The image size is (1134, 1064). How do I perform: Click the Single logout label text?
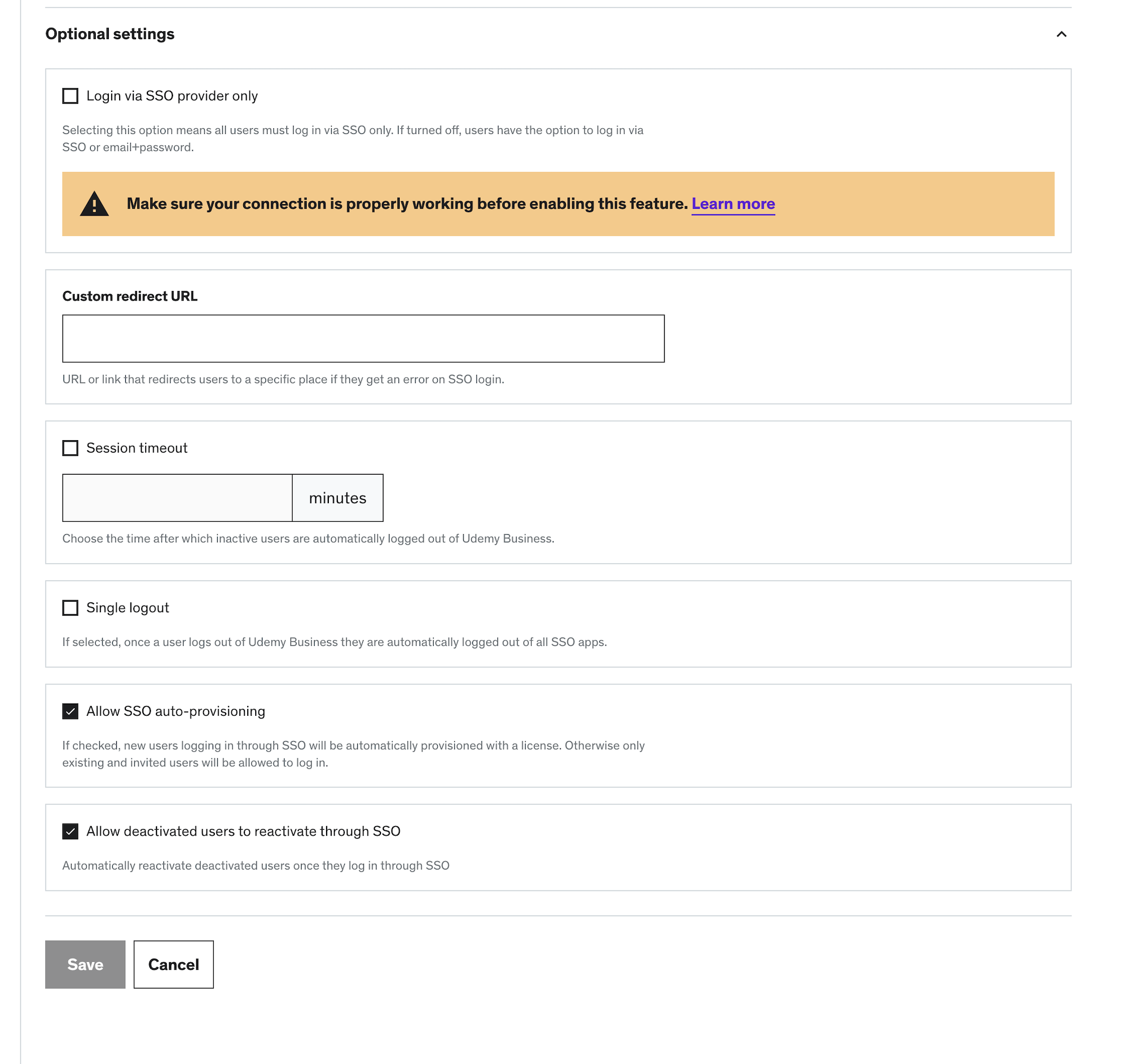click(x=127, y=607)
